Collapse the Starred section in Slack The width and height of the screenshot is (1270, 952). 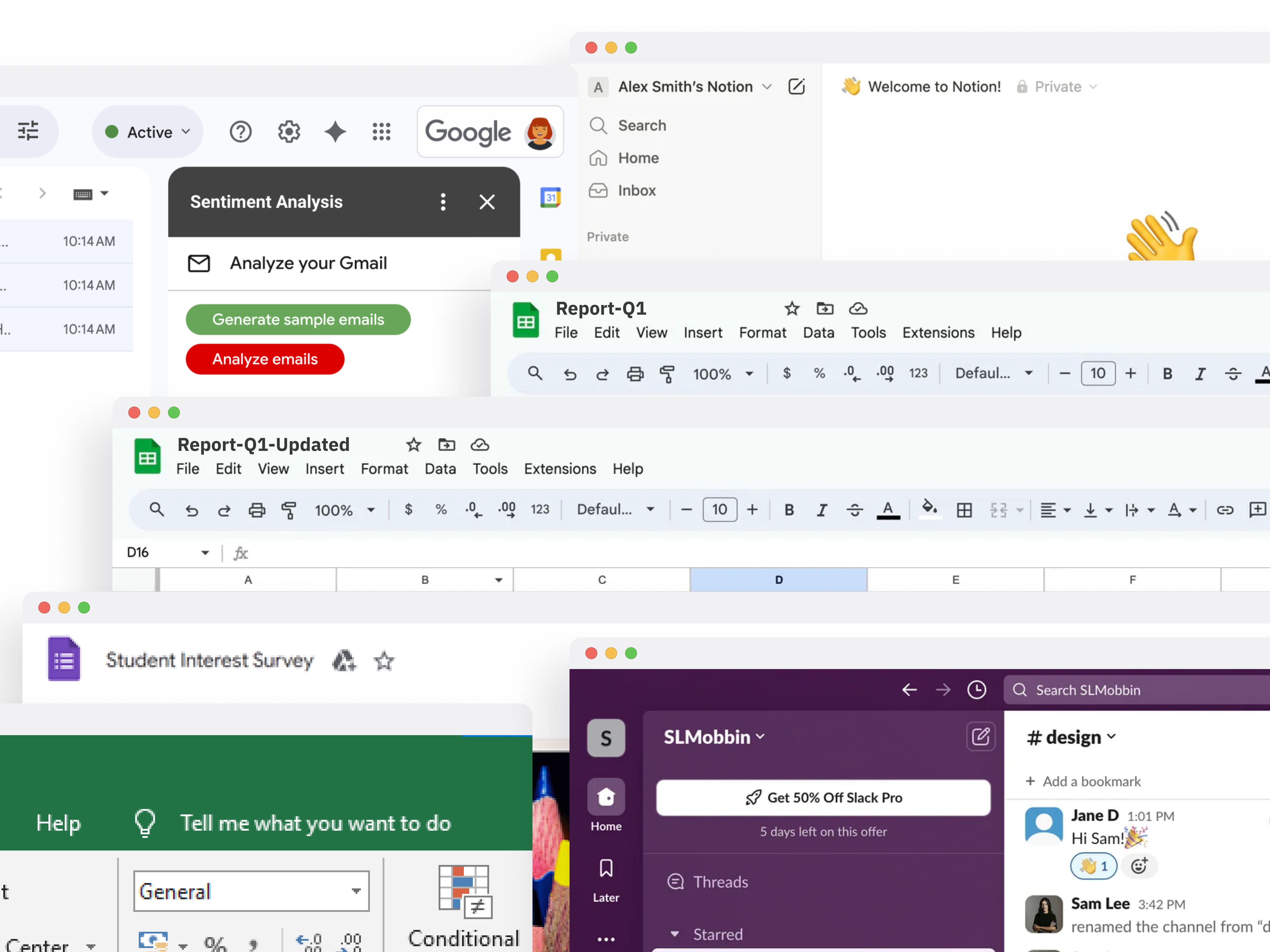coord(675,934)
